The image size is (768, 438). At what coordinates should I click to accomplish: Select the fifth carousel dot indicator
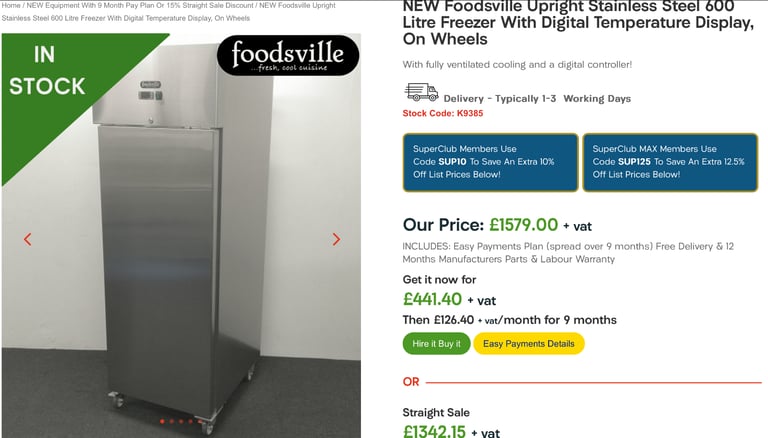pos(200,421)
